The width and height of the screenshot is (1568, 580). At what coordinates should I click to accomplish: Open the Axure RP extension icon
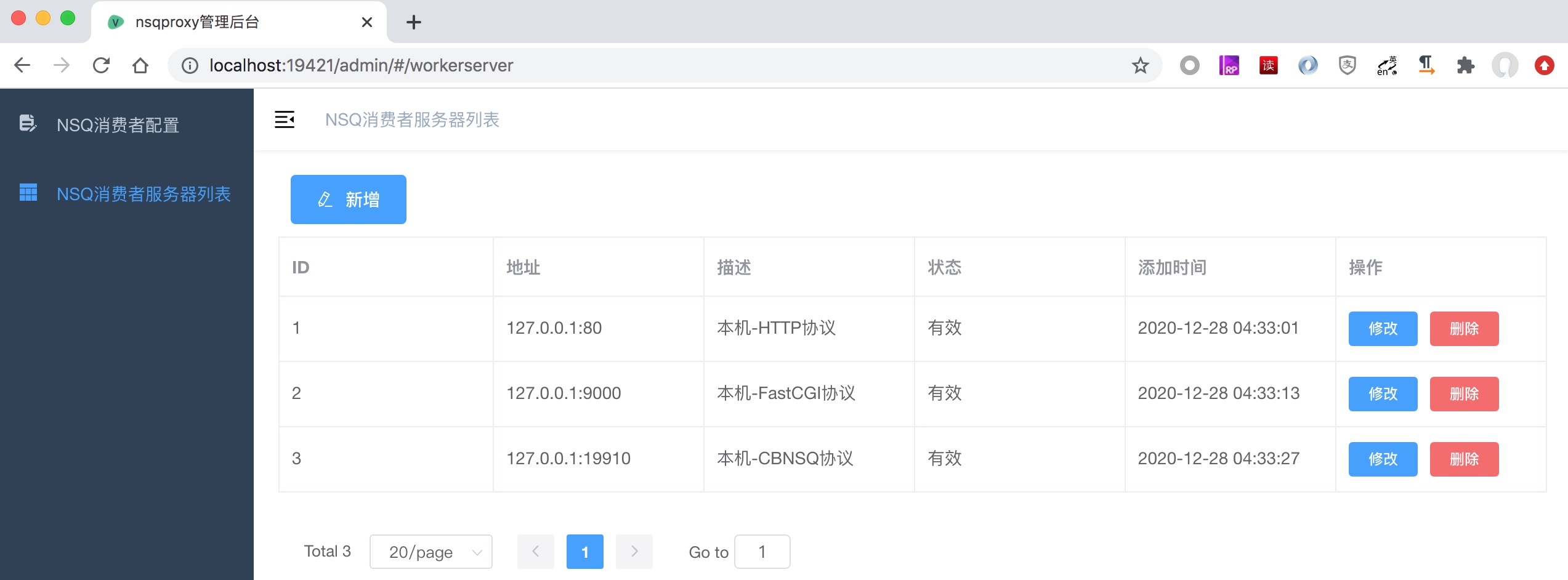click(x=1229, y=65)
